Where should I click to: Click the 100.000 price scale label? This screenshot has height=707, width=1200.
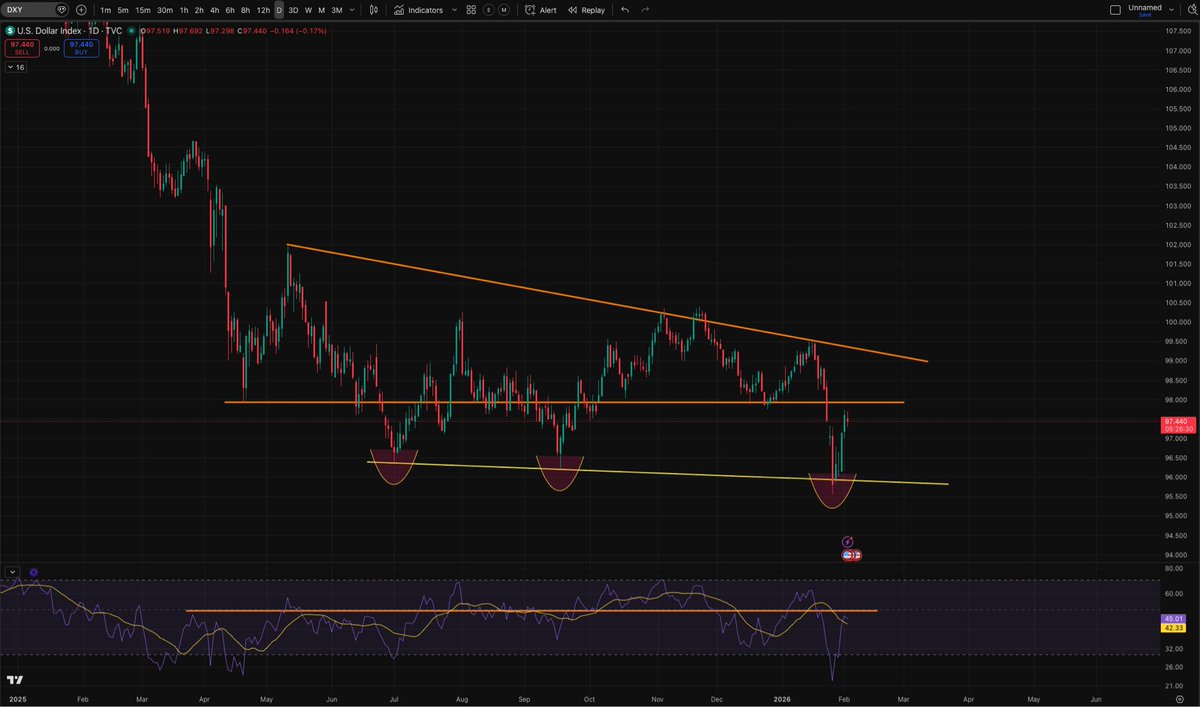click(1177, 322)
